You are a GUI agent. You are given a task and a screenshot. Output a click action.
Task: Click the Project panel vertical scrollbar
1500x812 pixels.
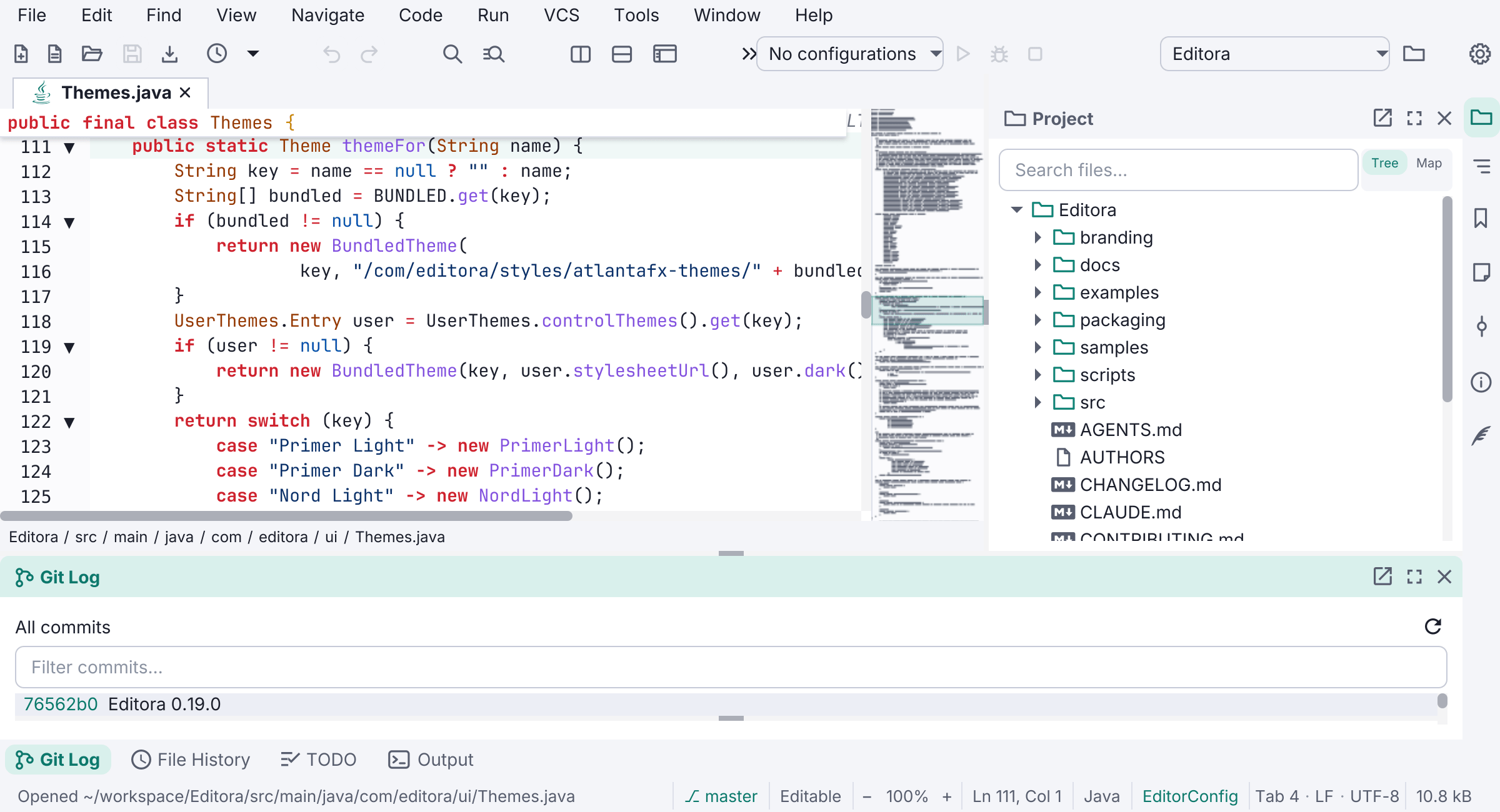(1447, 299)
